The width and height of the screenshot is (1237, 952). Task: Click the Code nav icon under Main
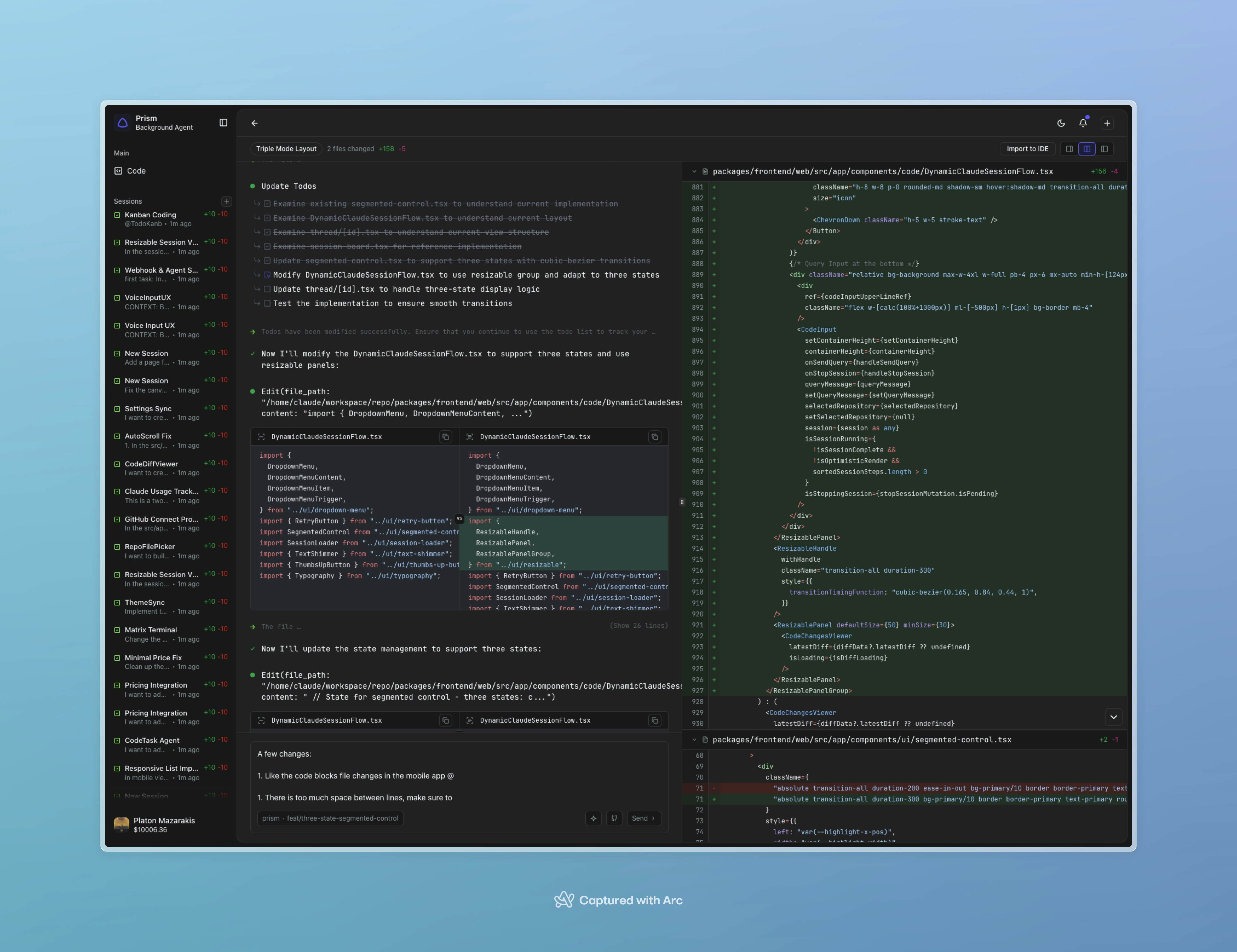point(118,171)
